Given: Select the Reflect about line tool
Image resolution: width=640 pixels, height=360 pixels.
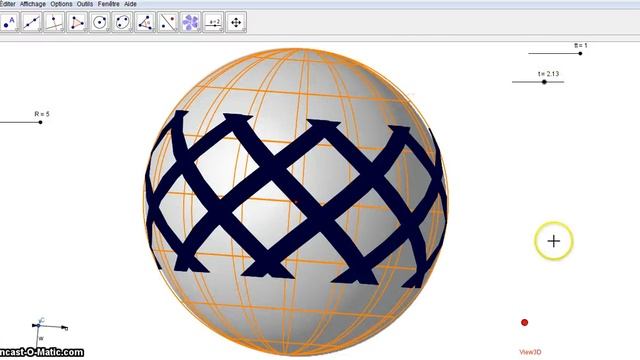Looking at the screenshot, I should tap(168, 22).
